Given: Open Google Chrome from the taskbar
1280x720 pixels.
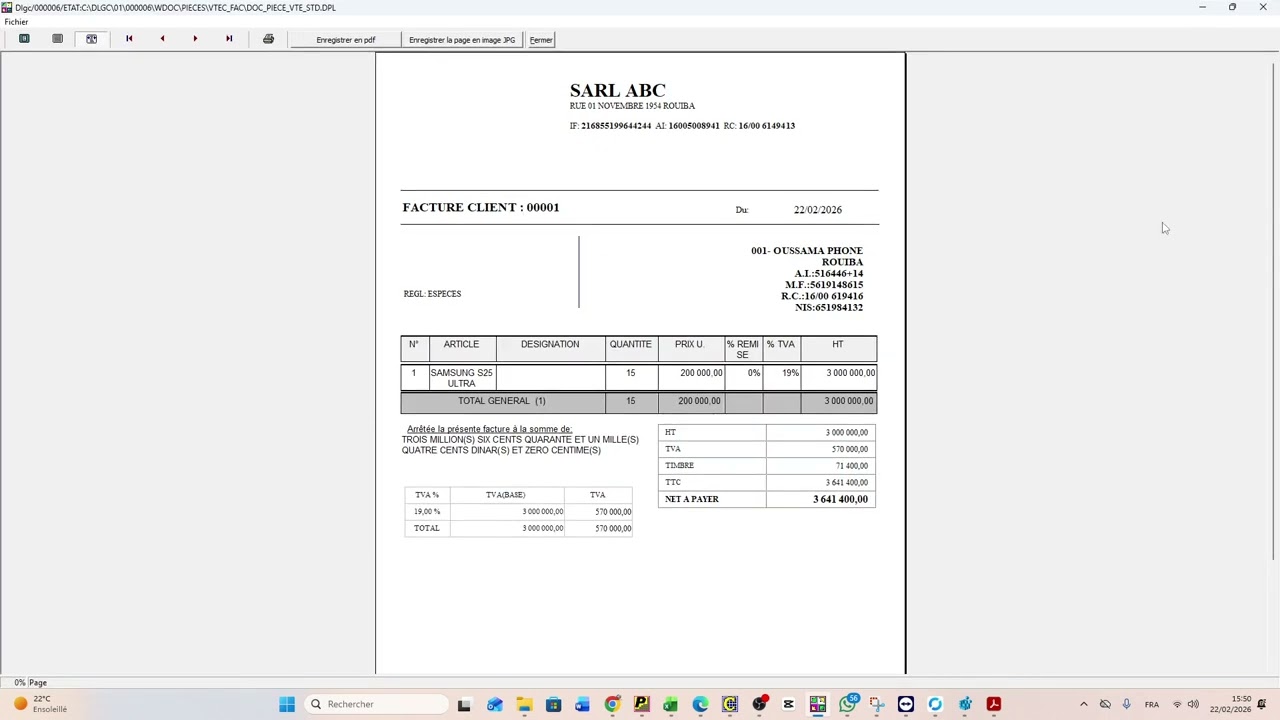Looking at the screenshot, I should pyautogui.click(x=612, y=704).
